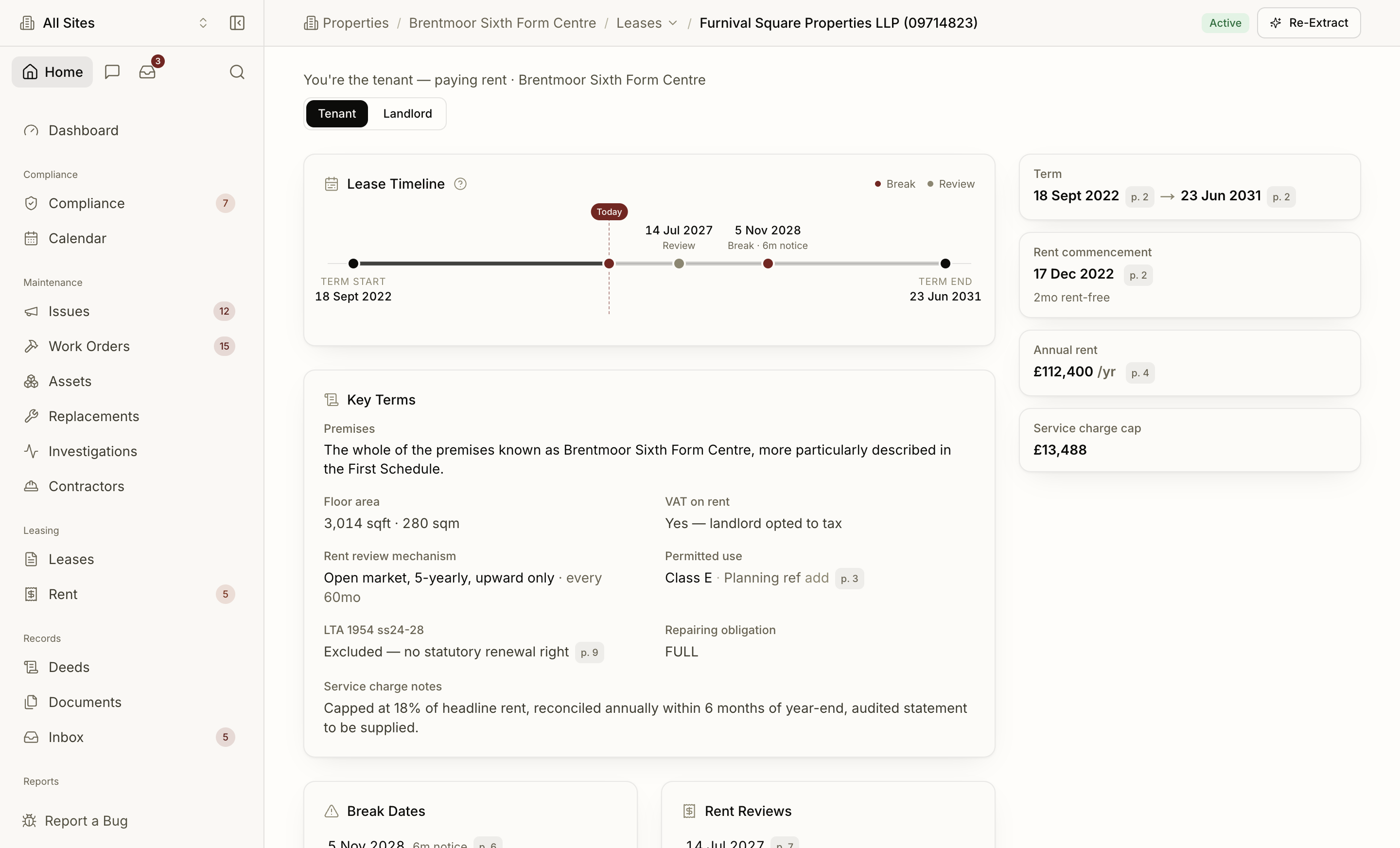Open p. 4 reference for annual rent
The height and width of the screenshot is (848, 1400).
pyautogui.click(x=1140, y=373)
